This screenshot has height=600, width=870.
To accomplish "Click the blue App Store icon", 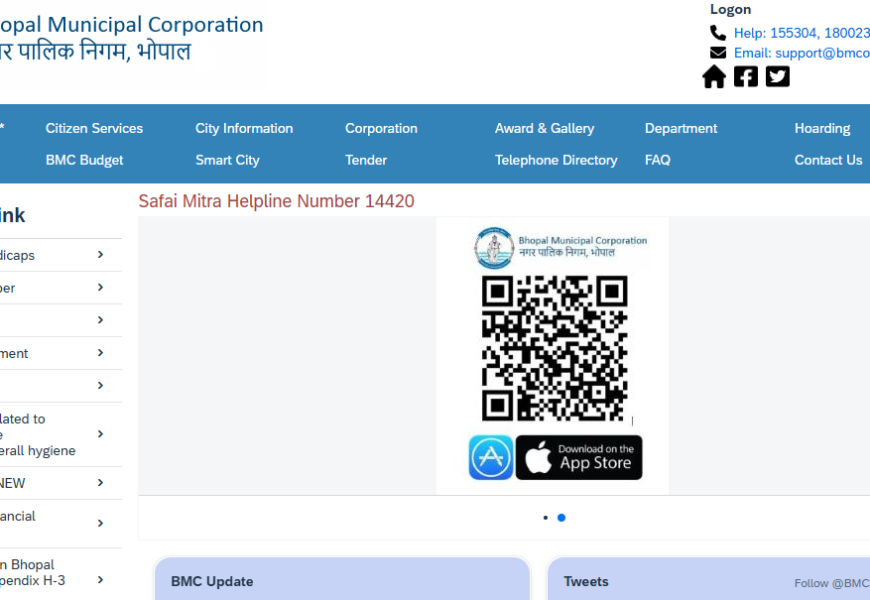I will point(491,457).
